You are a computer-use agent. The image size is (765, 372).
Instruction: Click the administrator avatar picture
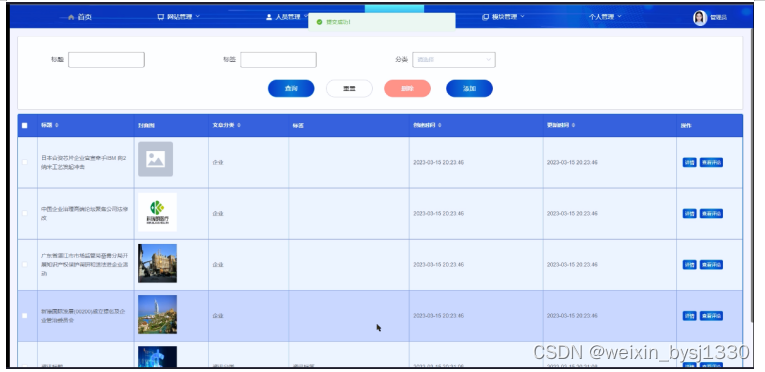(x=700, y=18)
